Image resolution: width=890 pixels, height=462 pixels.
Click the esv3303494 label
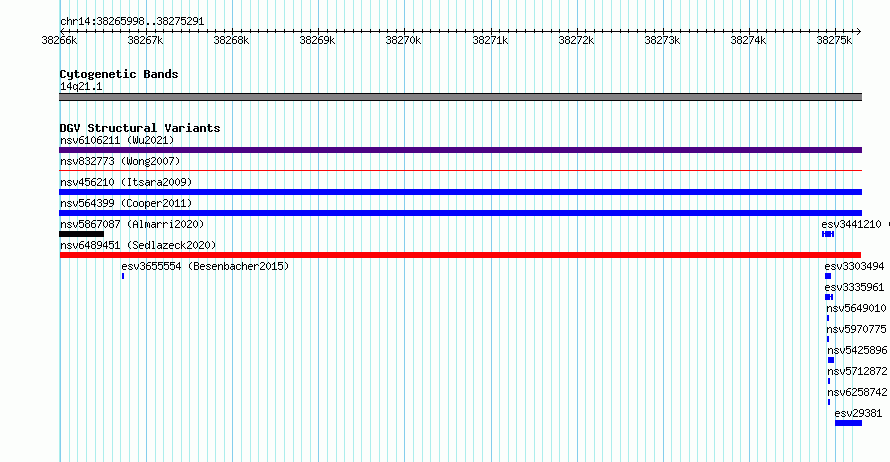[854, 266]
